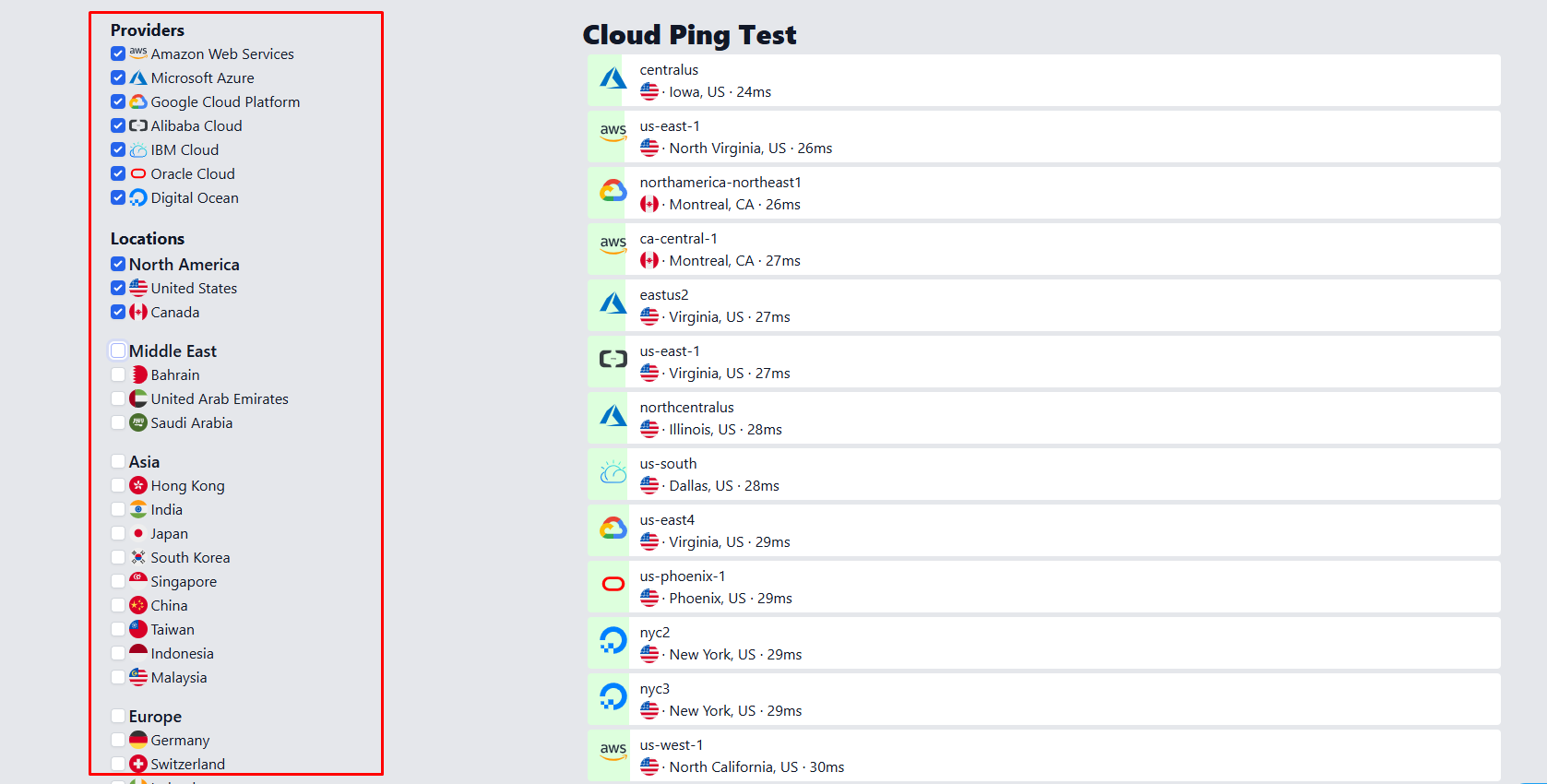
Task: Check the United Arab Emirates location
Action: coord(118,398)
